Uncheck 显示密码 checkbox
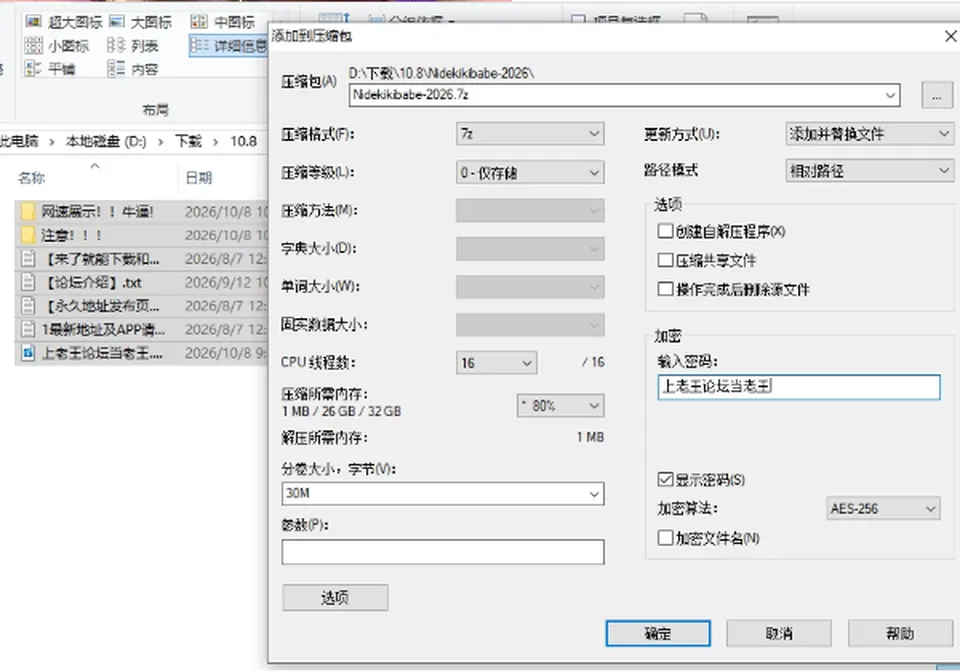The height and width of the screenshot is (672, 960). pos(665,479)
